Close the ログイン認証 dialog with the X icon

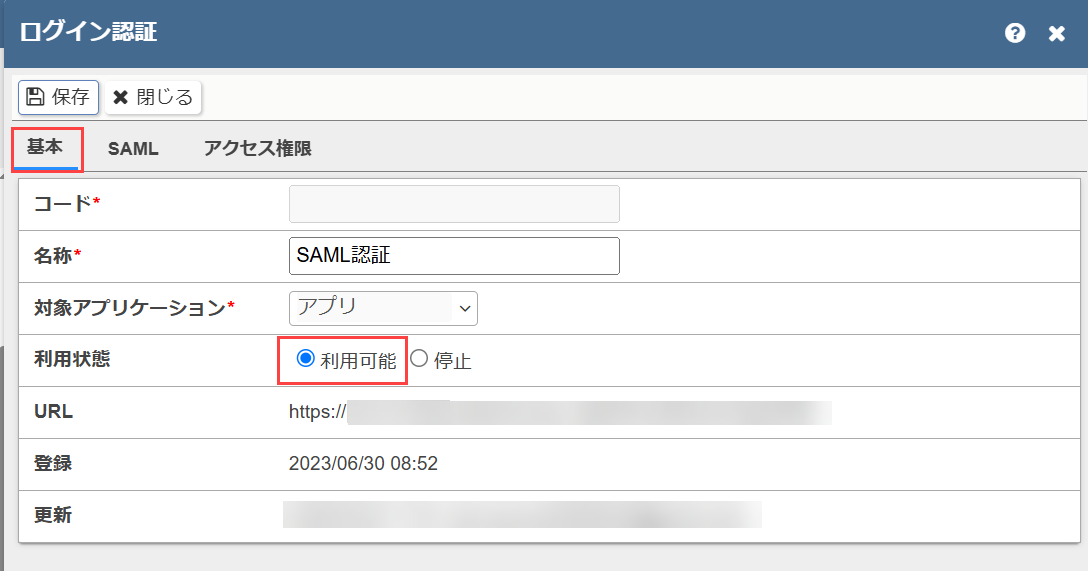click(x=1056, y=33)
